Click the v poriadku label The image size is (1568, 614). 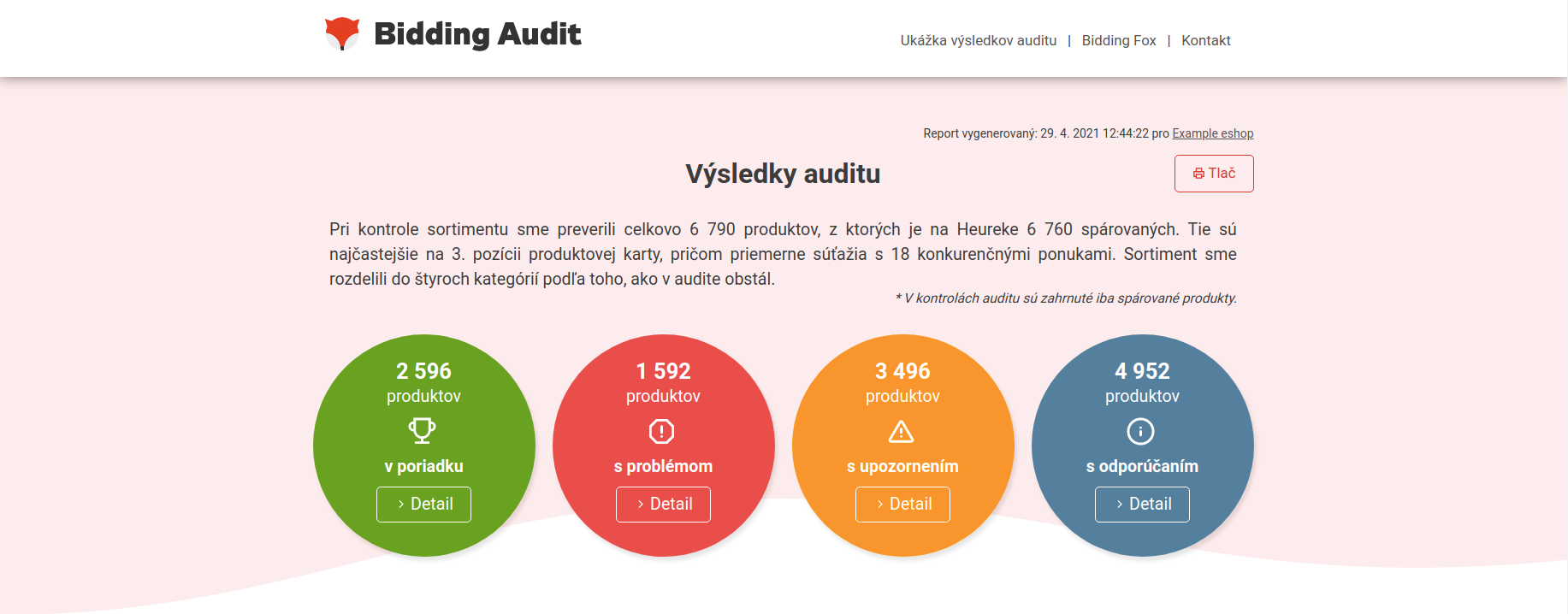tap(423, 466)
